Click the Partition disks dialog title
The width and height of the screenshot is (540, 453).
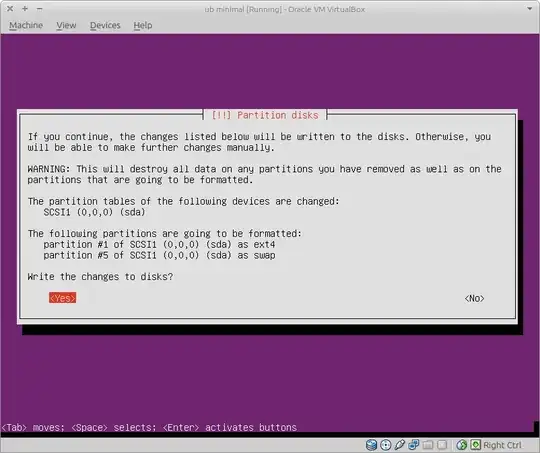point(265,115)
